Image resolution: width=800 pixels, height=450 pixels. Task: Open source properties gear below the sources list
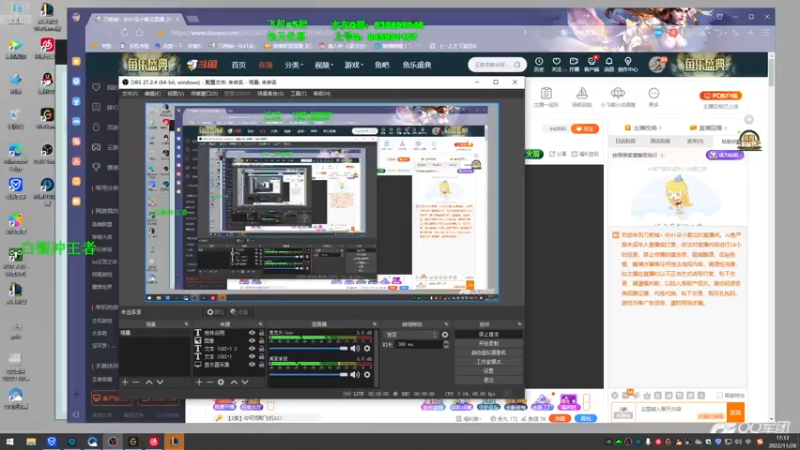pos(221,382)
